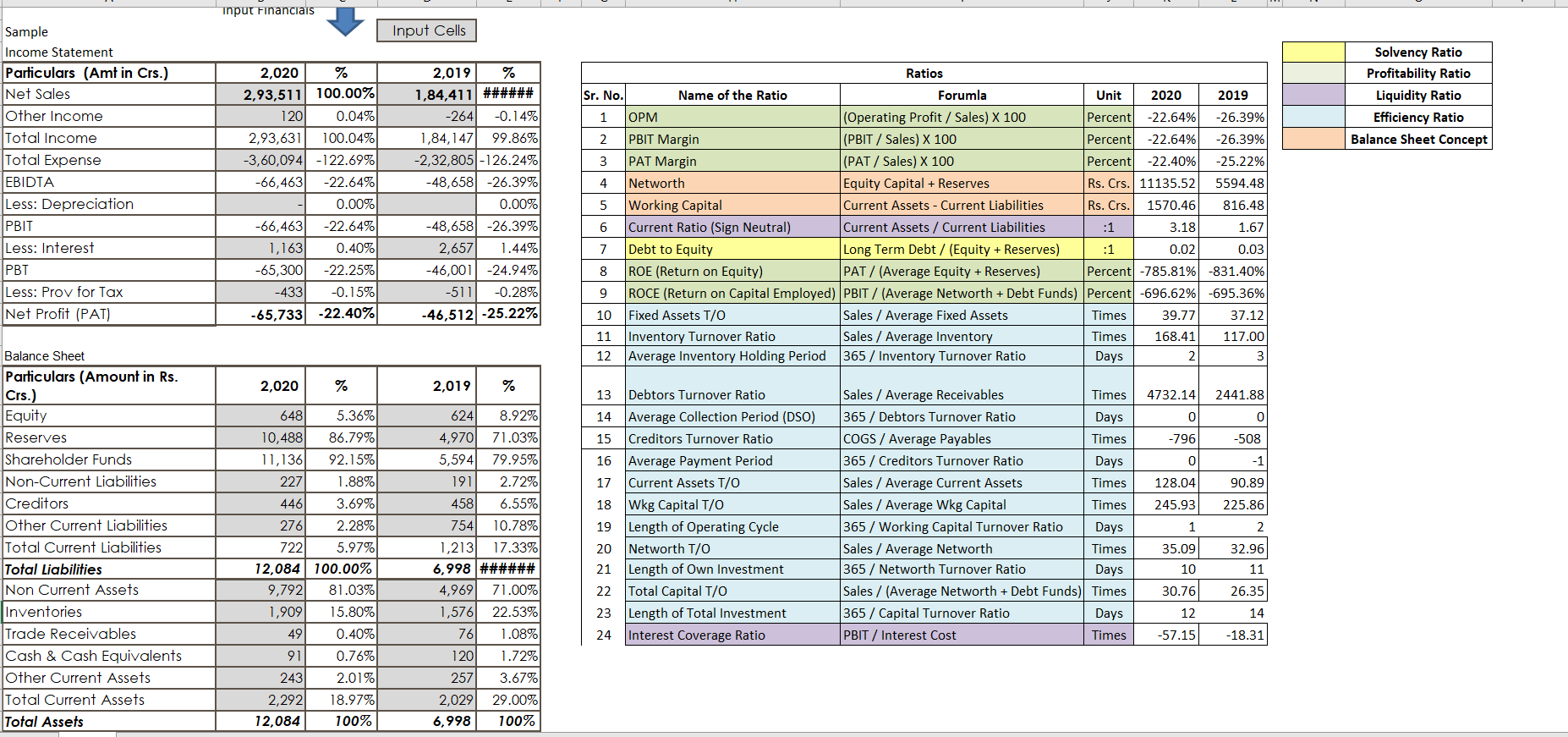Click the ROCE (Return on Capital Employed) cell

732,293
